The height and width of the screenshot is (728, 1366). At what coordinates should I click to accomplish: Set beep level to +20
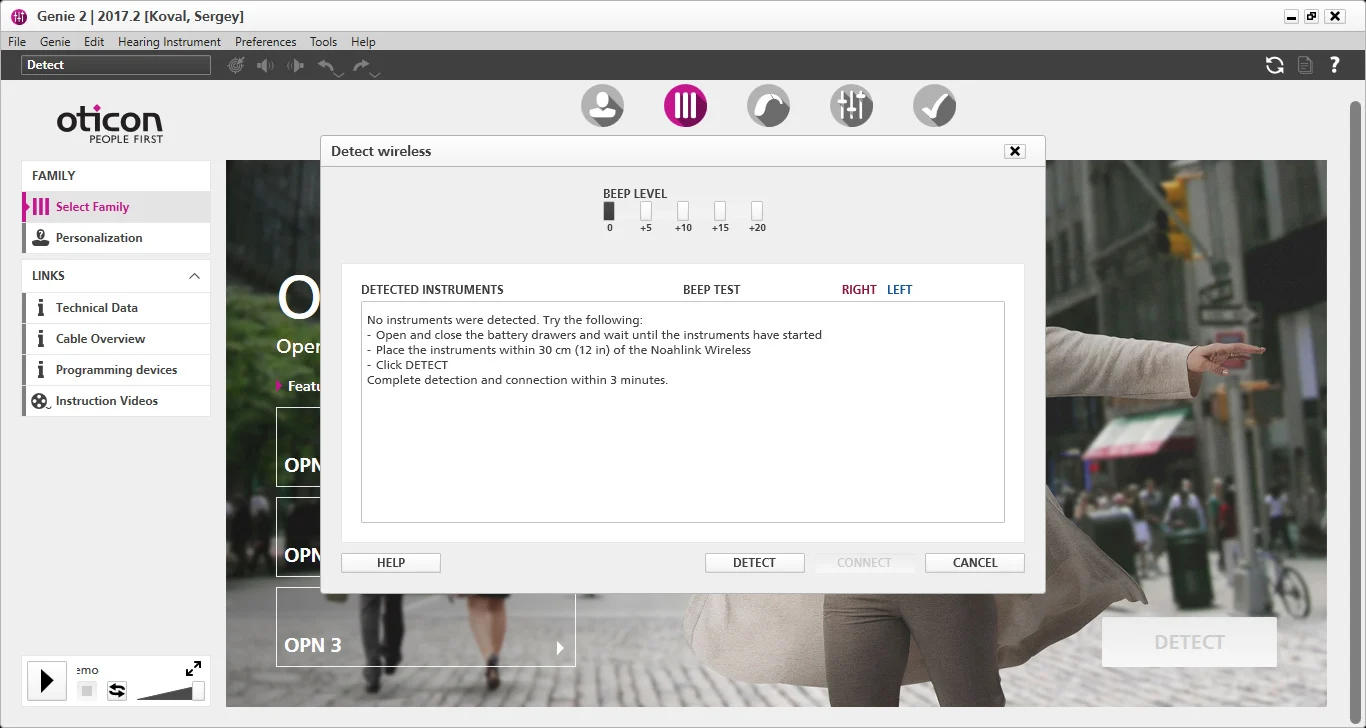tap(757, 211)
